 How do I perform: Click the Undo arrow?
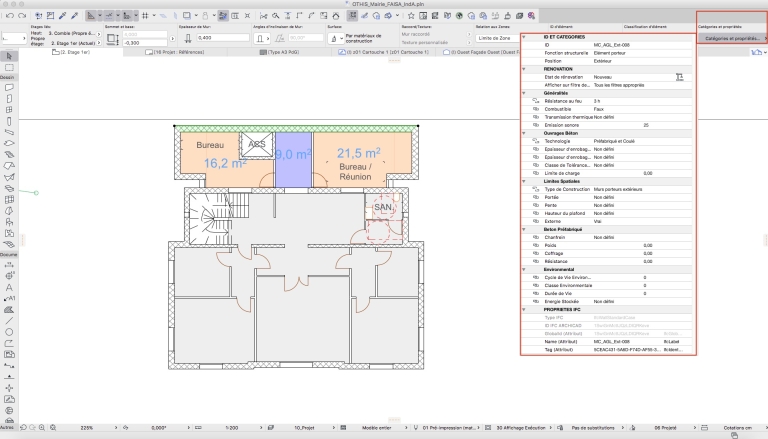click(9, 16)
